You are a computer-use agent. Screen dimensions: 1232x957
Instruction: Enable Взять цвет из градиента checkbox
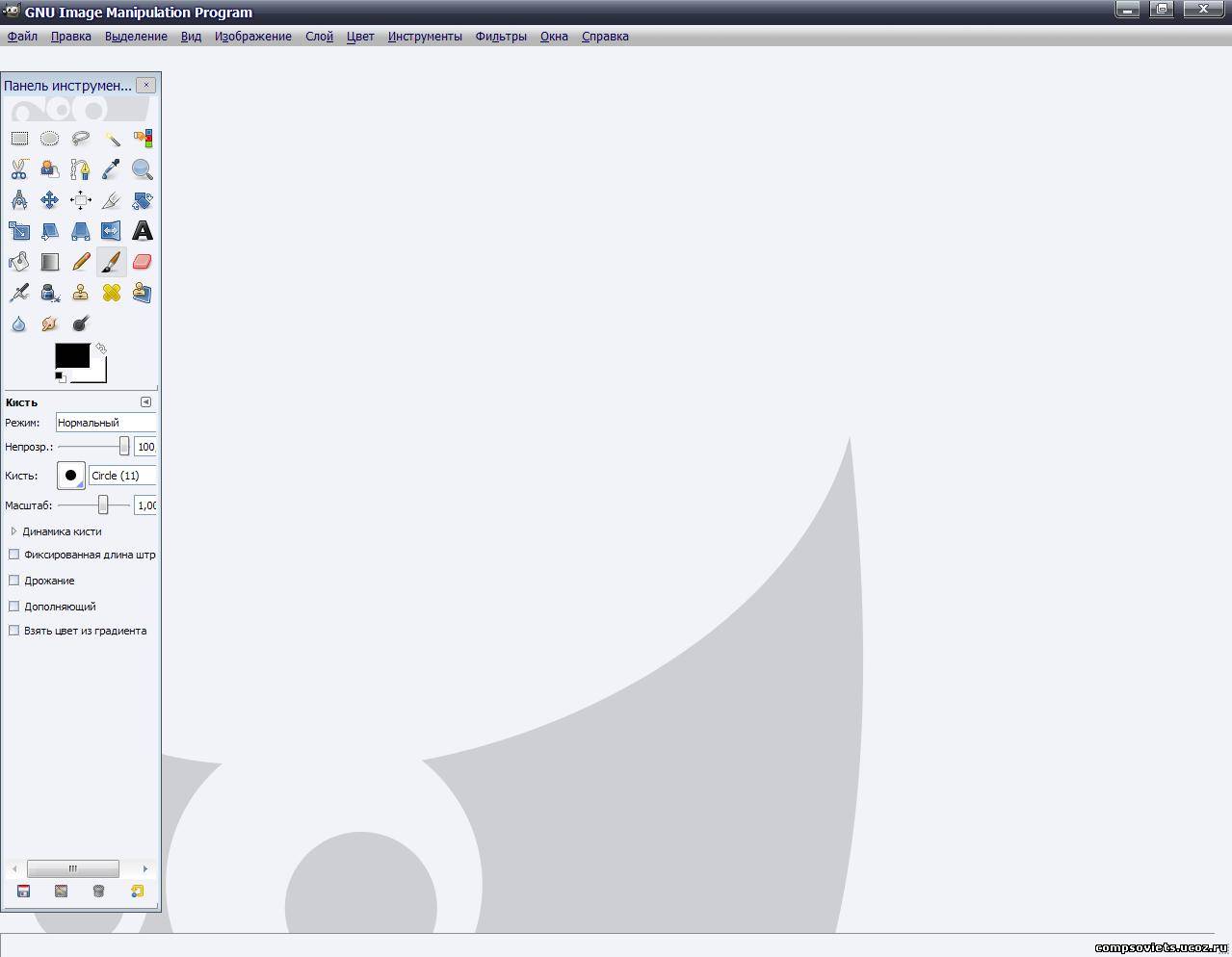(14, 631)
